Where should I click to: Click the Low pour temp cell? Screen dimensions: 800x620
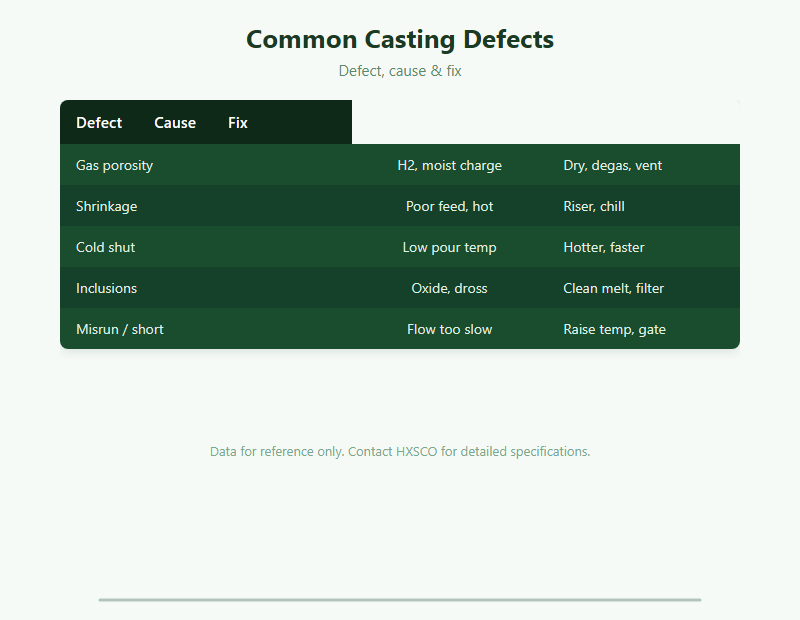[x=449, y=247]
